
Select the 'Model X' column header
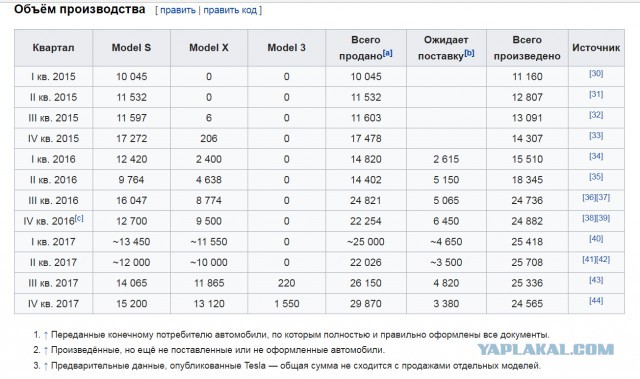(209, 48)
